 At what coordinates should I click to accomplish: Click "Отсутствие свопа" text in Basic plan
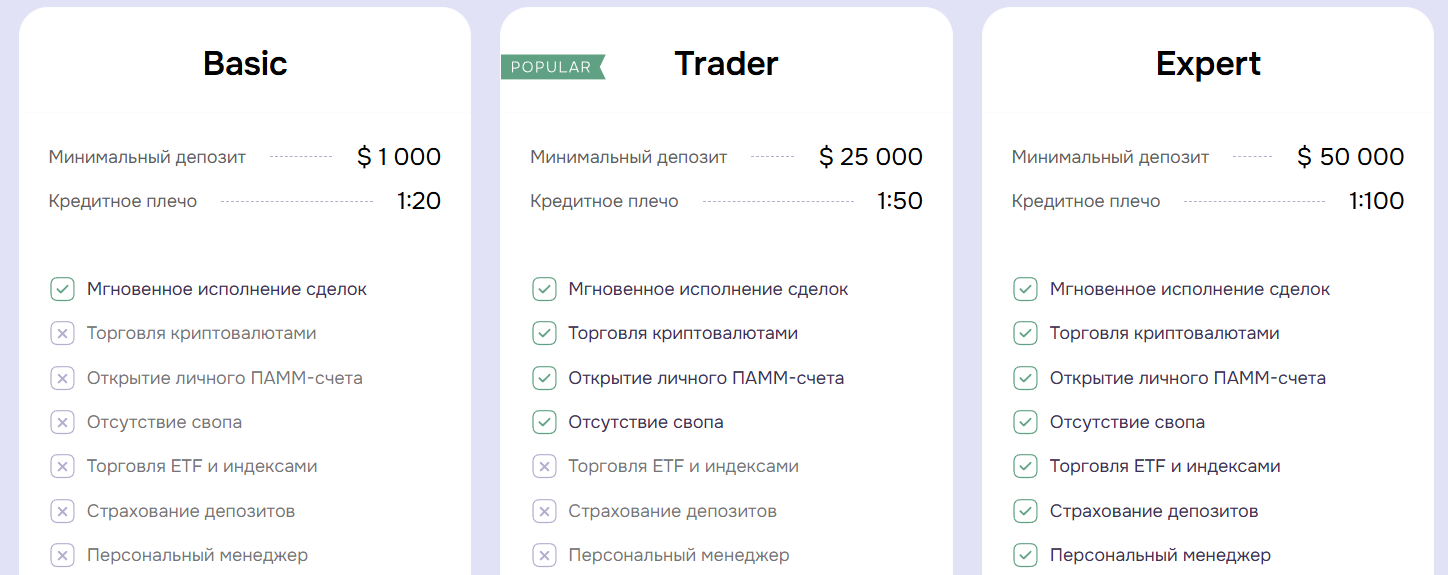tap(164, 422)
